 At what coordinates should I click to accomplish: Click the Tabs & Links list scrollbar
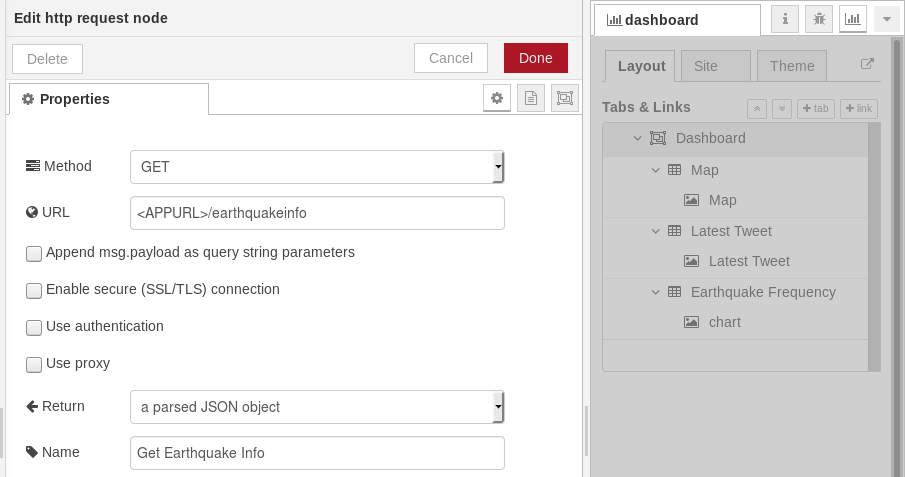(x=874, y=247)
